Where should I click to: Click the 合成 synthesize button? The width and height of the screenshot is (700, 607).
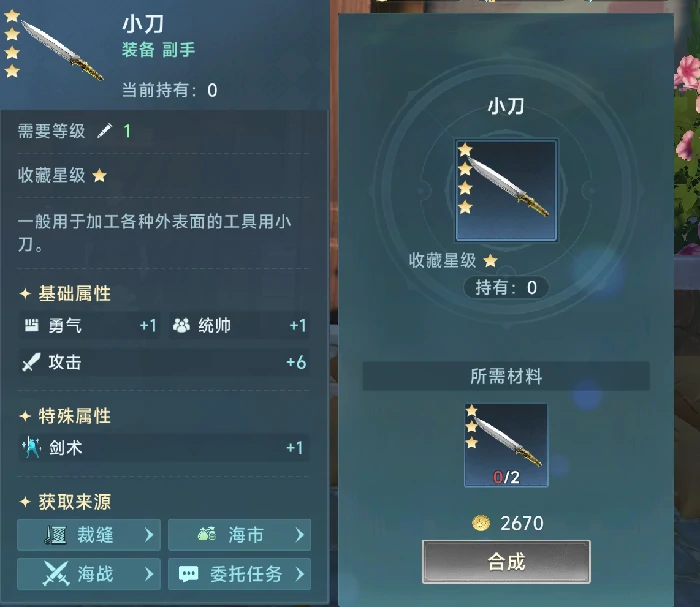tap(506, 562)
